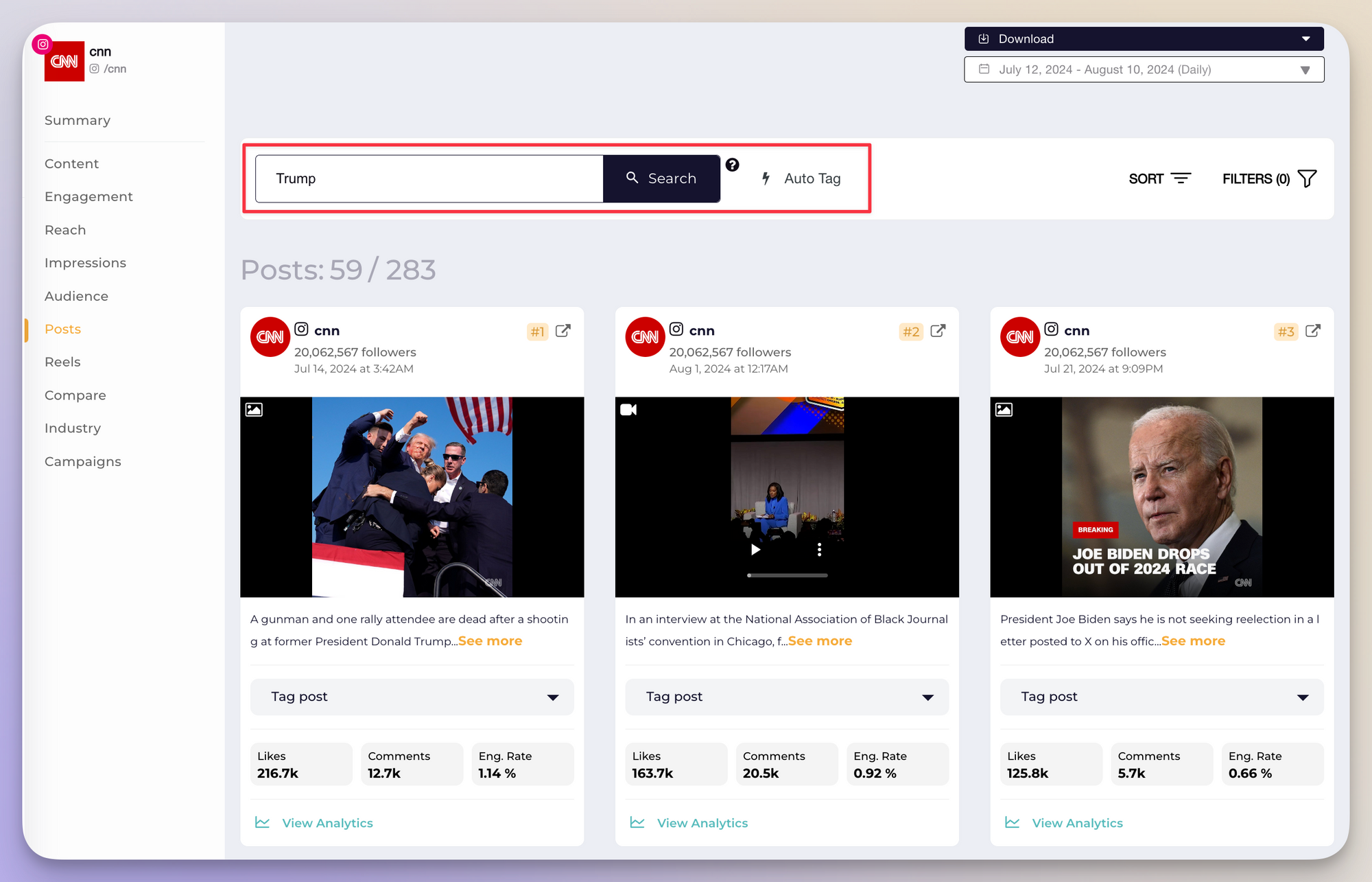This screenshot has width=1372, height=882.
Task: Open post #2 external link icon
Action: [938, 331]
